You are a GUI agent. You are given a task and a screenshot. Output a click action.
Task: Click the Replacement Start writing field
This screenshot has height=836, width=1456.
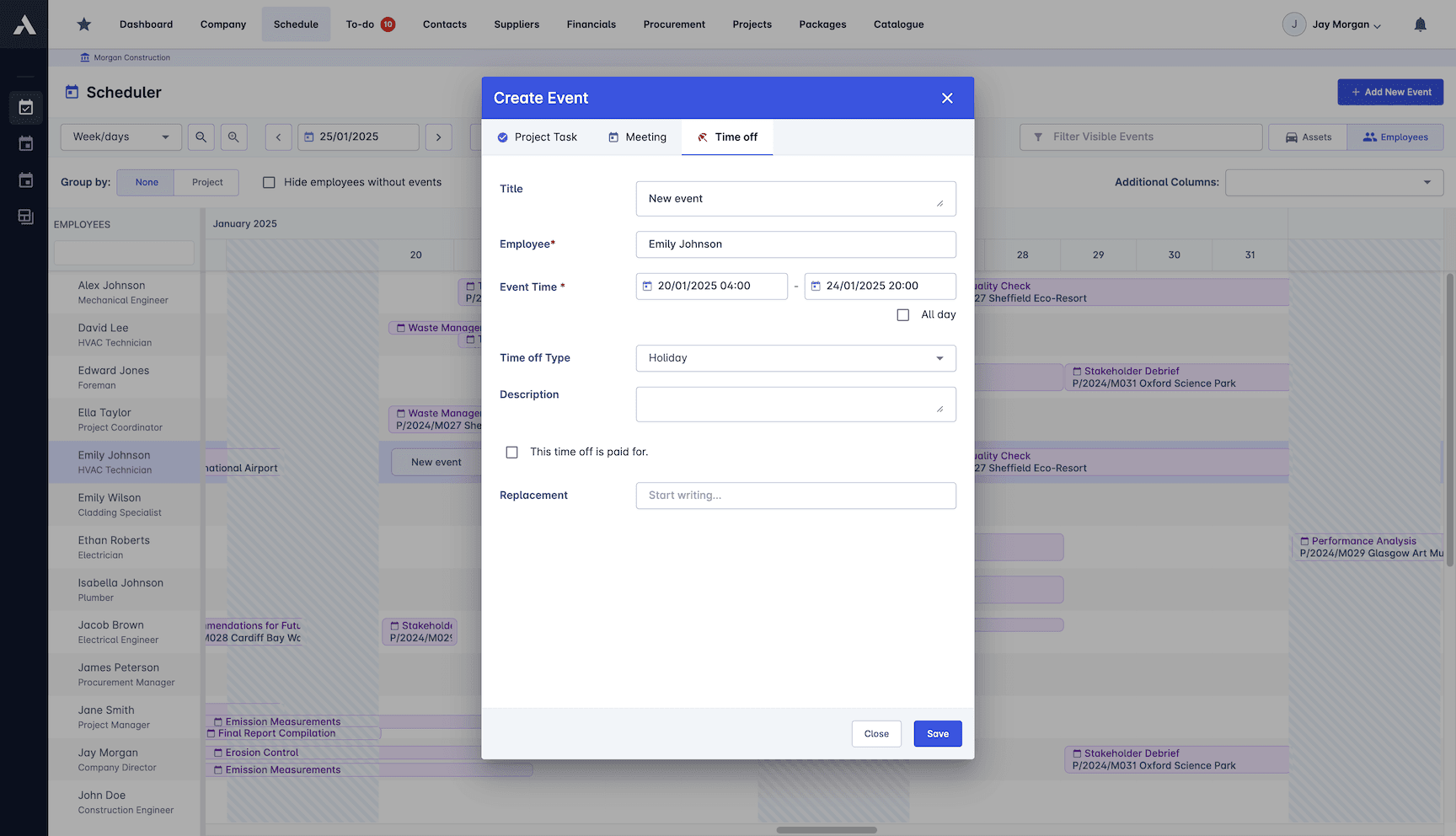pyautogui.click(x=795, y=496)
